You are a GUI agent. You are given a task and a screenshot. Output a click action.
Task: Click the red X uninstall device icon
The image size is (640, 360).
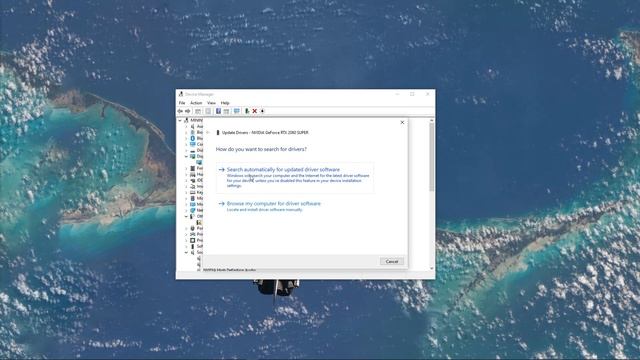tap(255, 111)
